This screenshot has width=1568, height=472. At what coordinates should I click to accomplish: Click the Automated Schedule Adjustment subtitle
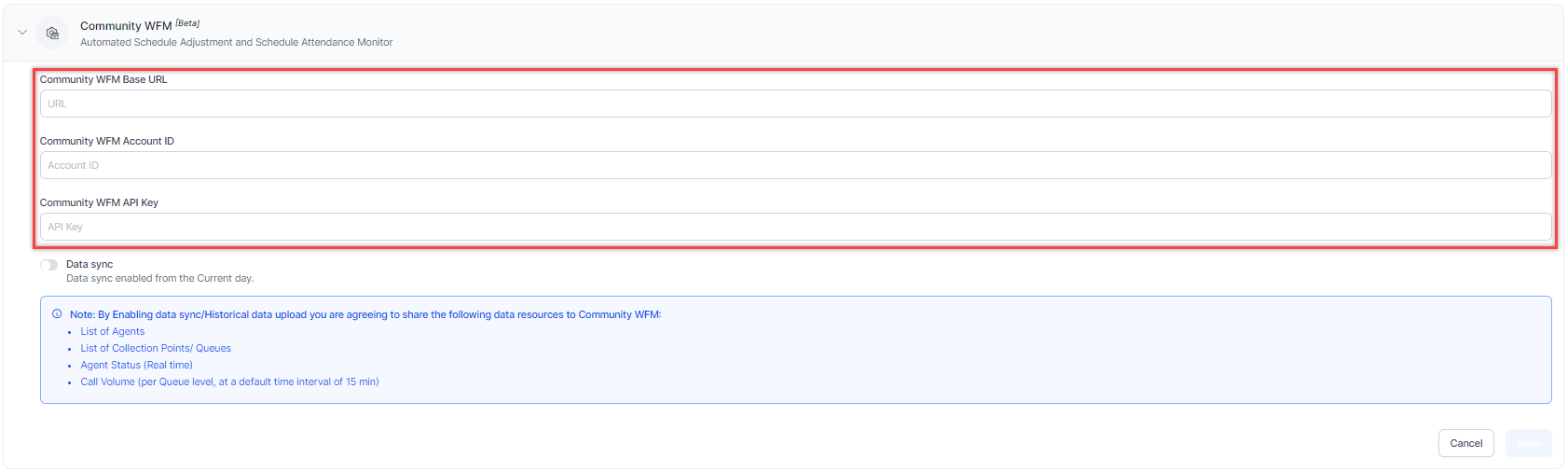[236, 42]
